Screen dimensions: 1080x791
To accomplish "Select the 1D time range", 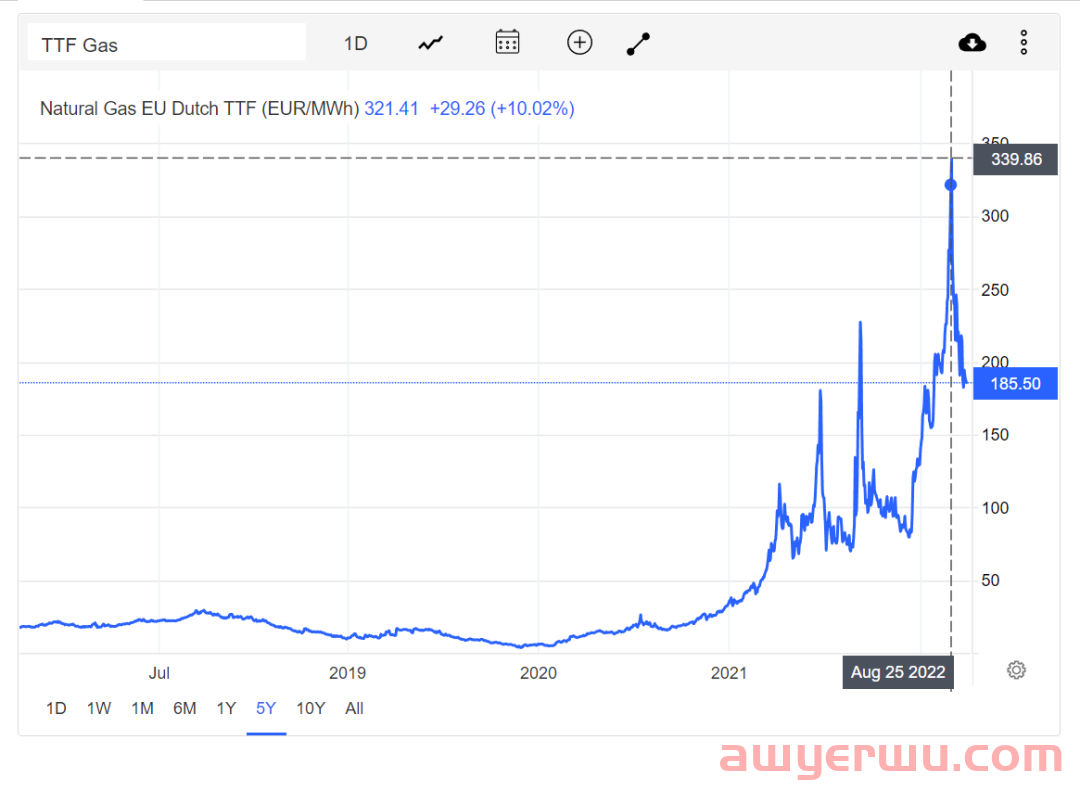I will pyautogui.click(x=56, y=708).
